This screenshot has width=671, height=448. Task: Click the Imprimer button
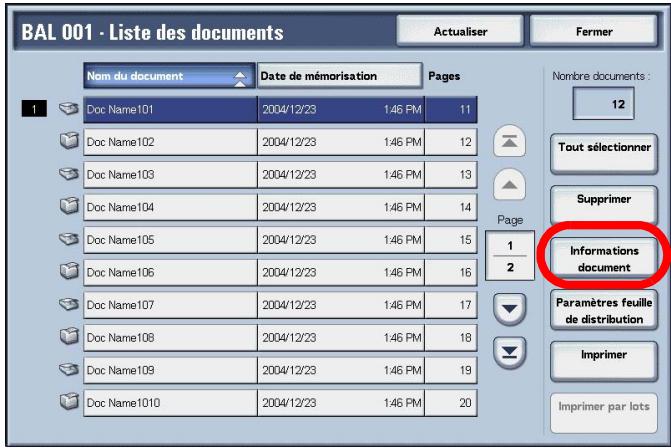604,360
